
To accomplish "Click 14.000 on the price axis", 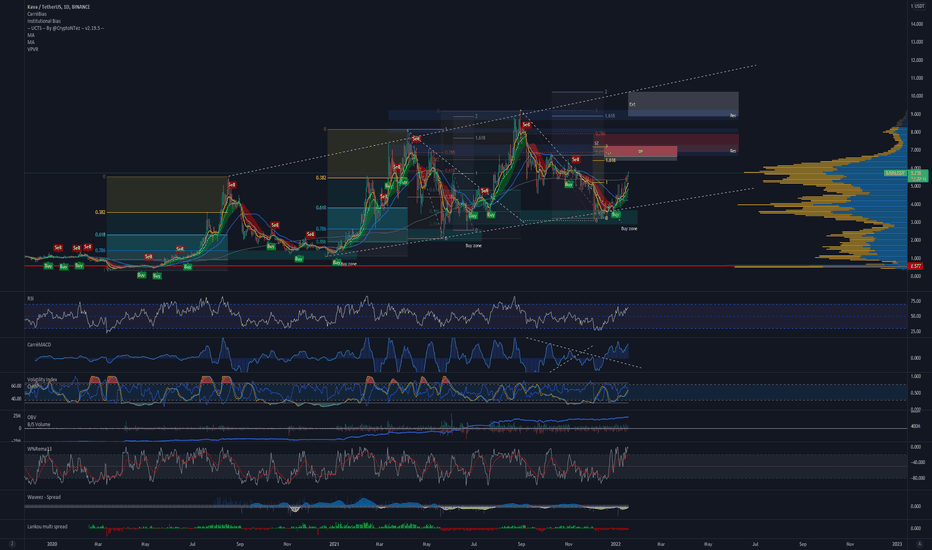I will coord(916,24).
